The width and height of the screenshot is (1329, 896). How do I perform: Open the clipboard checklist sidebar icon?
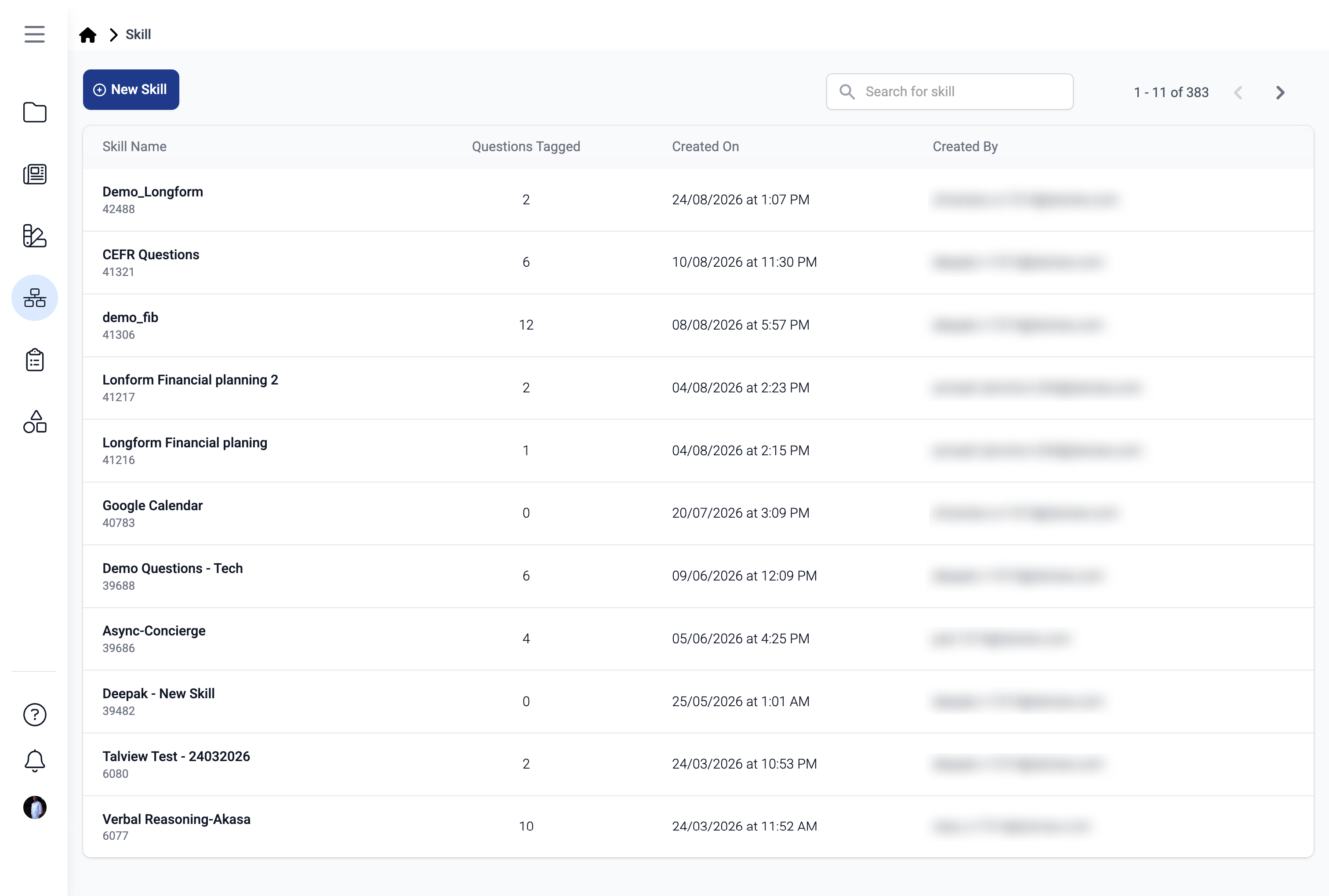34,360
